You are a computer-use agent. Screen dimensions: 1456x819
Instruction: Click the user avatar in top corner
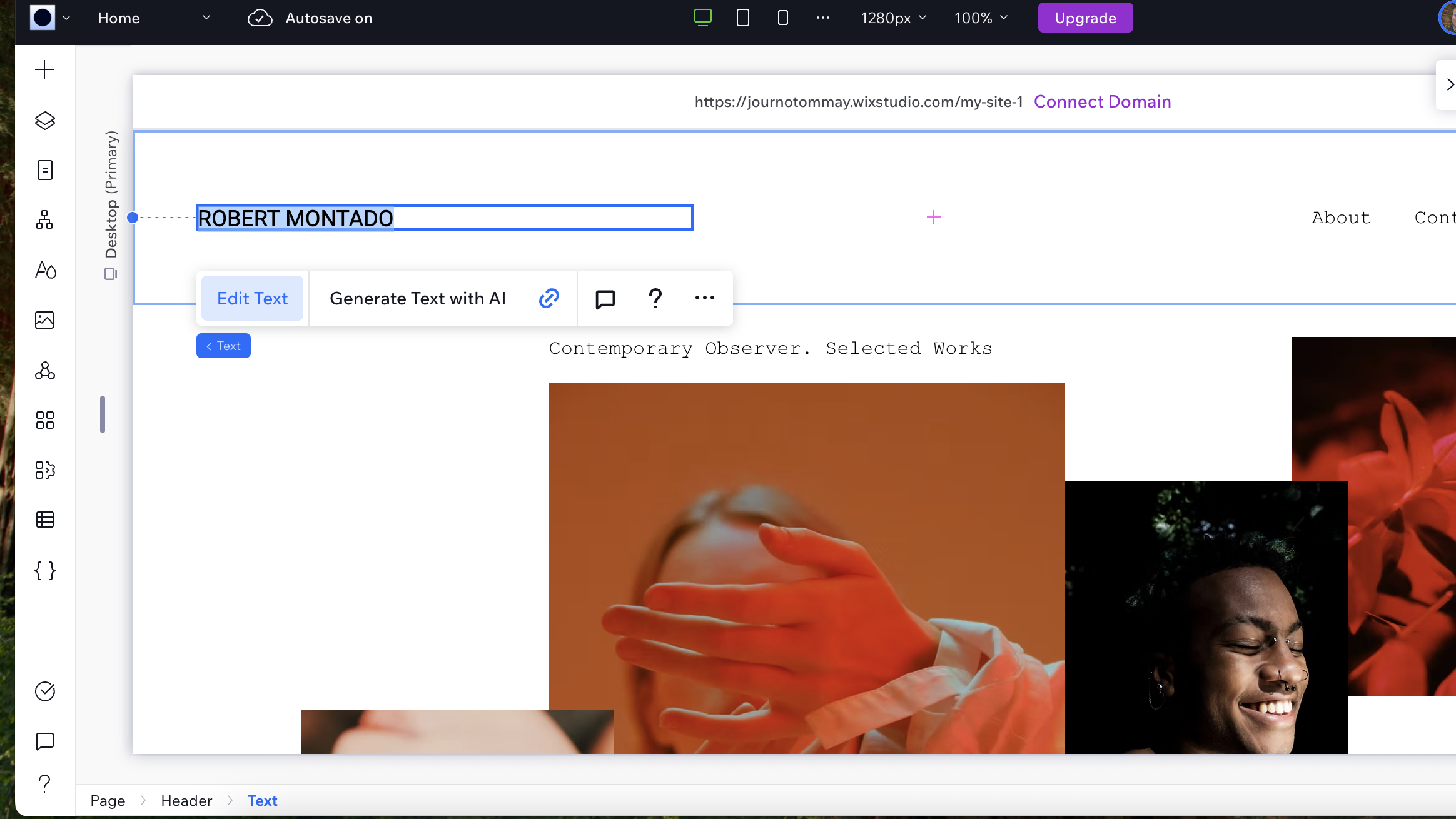coord(1447,18)
